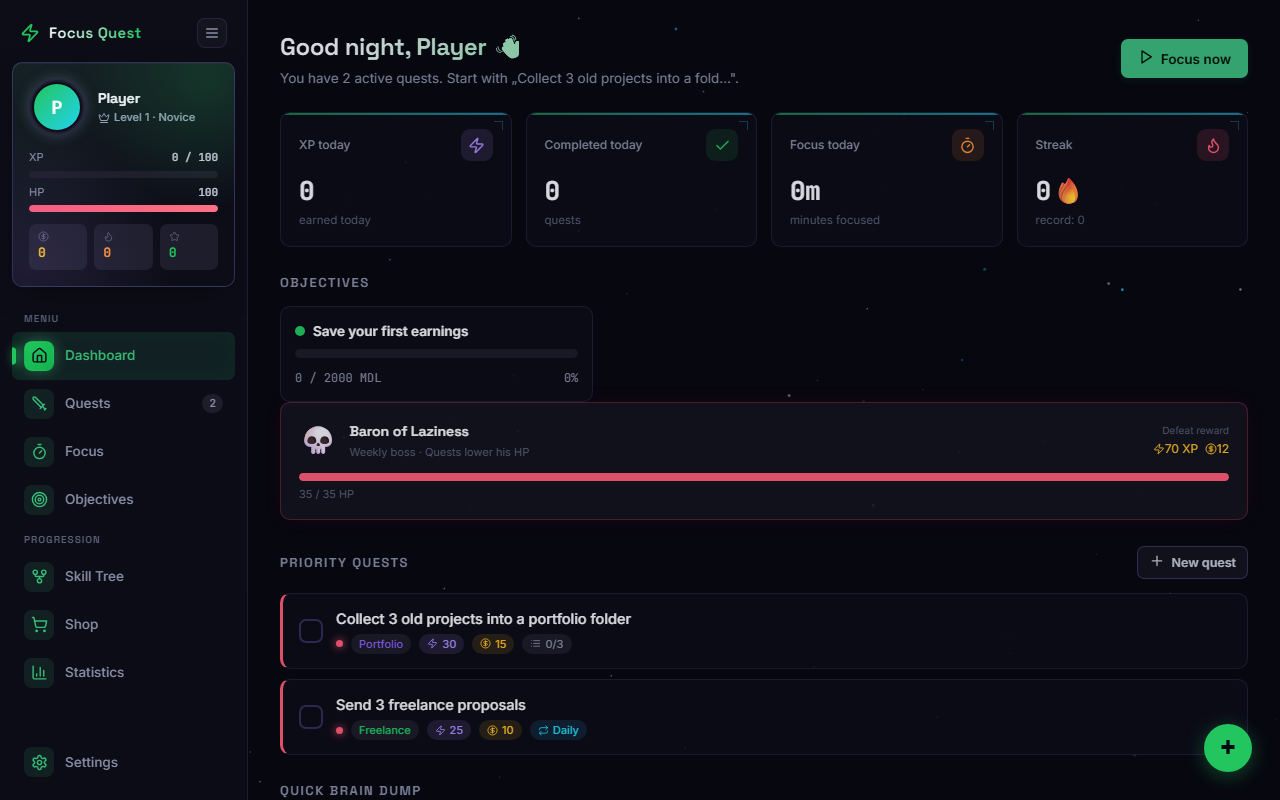Start a session with Focus now
Viewport: 1280px width, 800px height.
tap(1184, 59)
